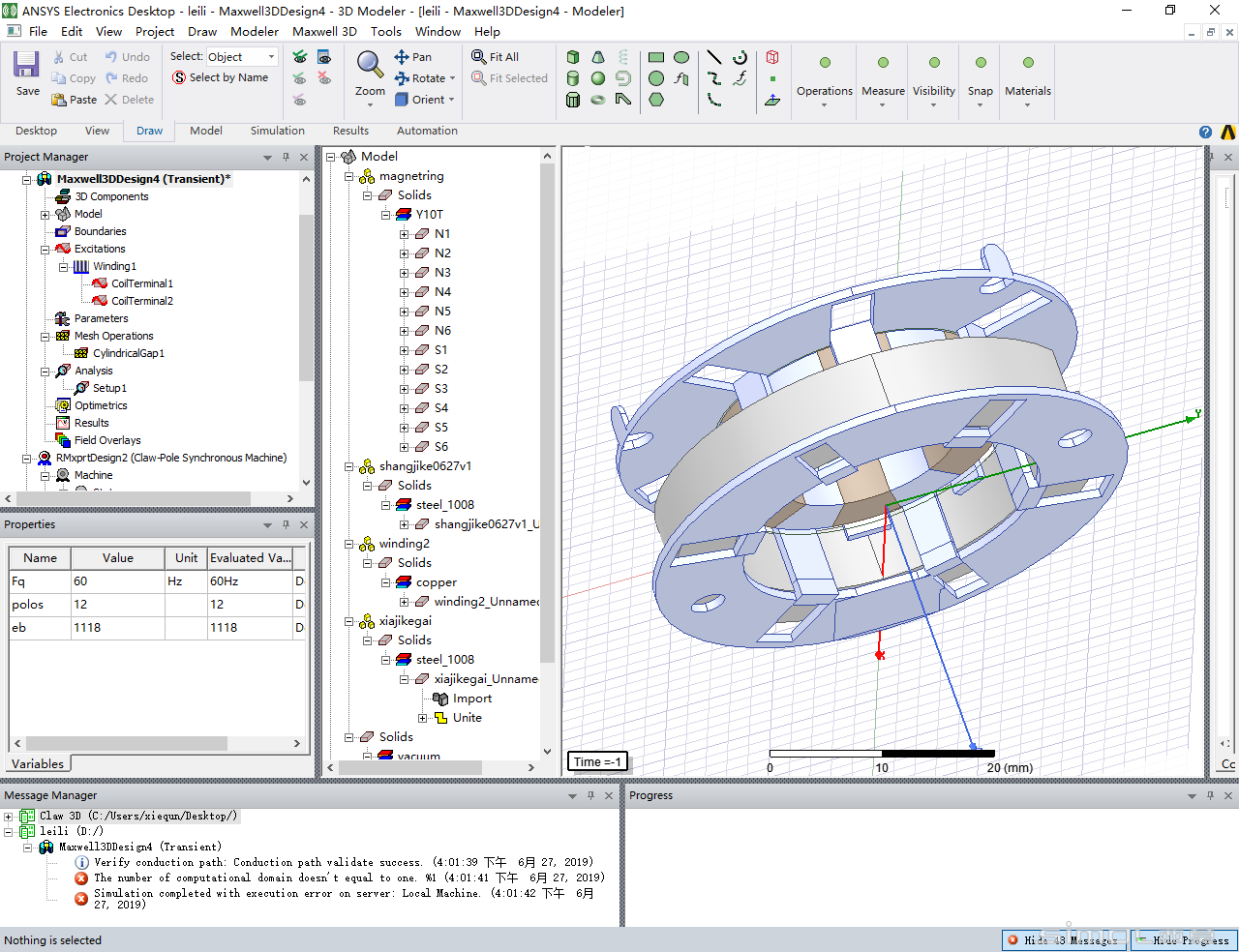Click the Paste clipboard icon
1239x952 pixels.
(59, 100)
